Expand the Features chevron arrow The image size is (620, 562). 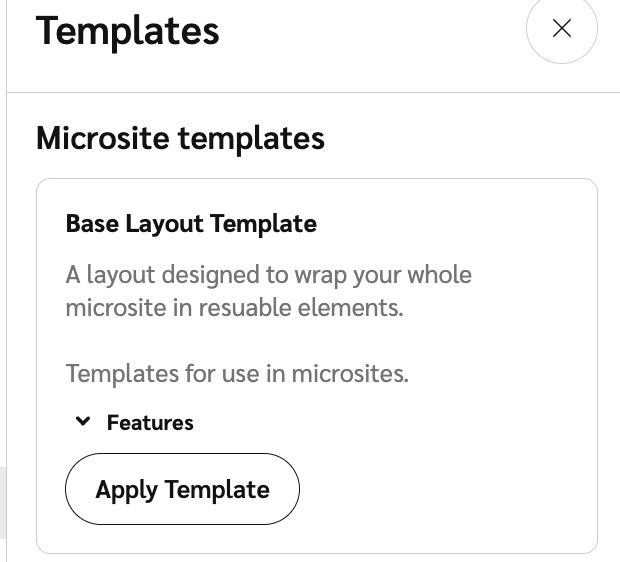click(x=84, y=422)
